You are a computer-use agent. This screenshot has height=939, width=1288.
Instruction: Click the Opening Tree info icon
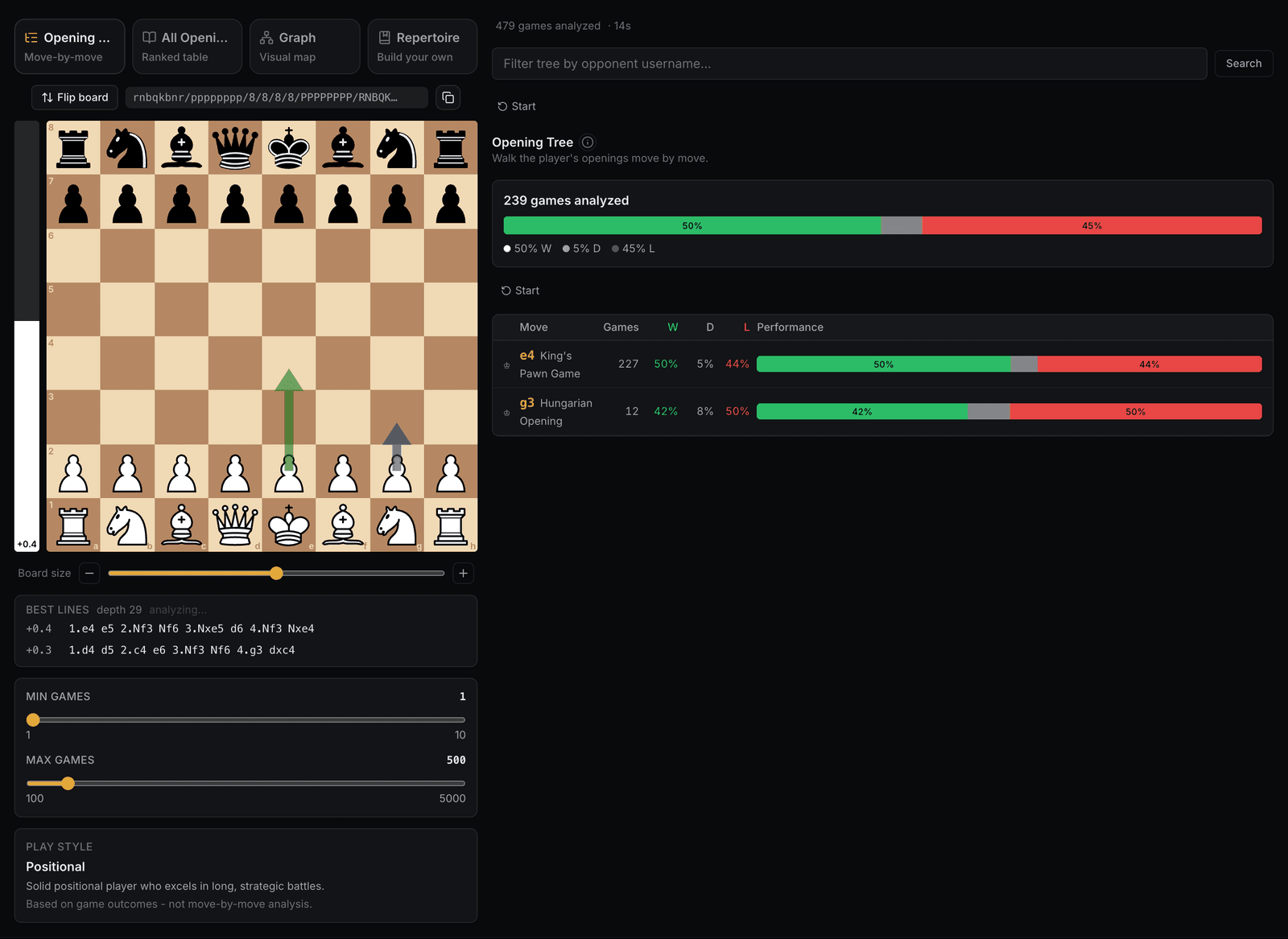click(588, 142)
